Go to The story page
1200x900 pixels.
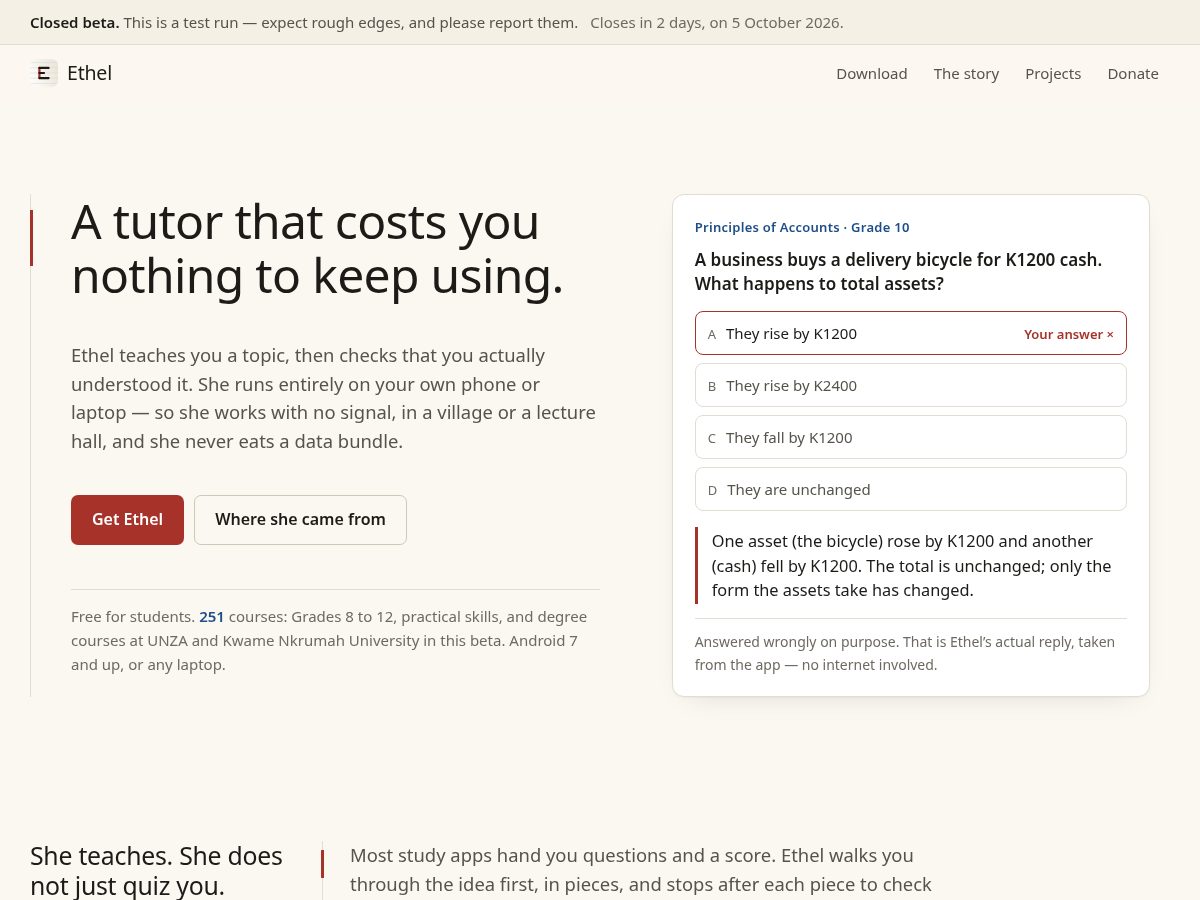[x=966, y=74]
